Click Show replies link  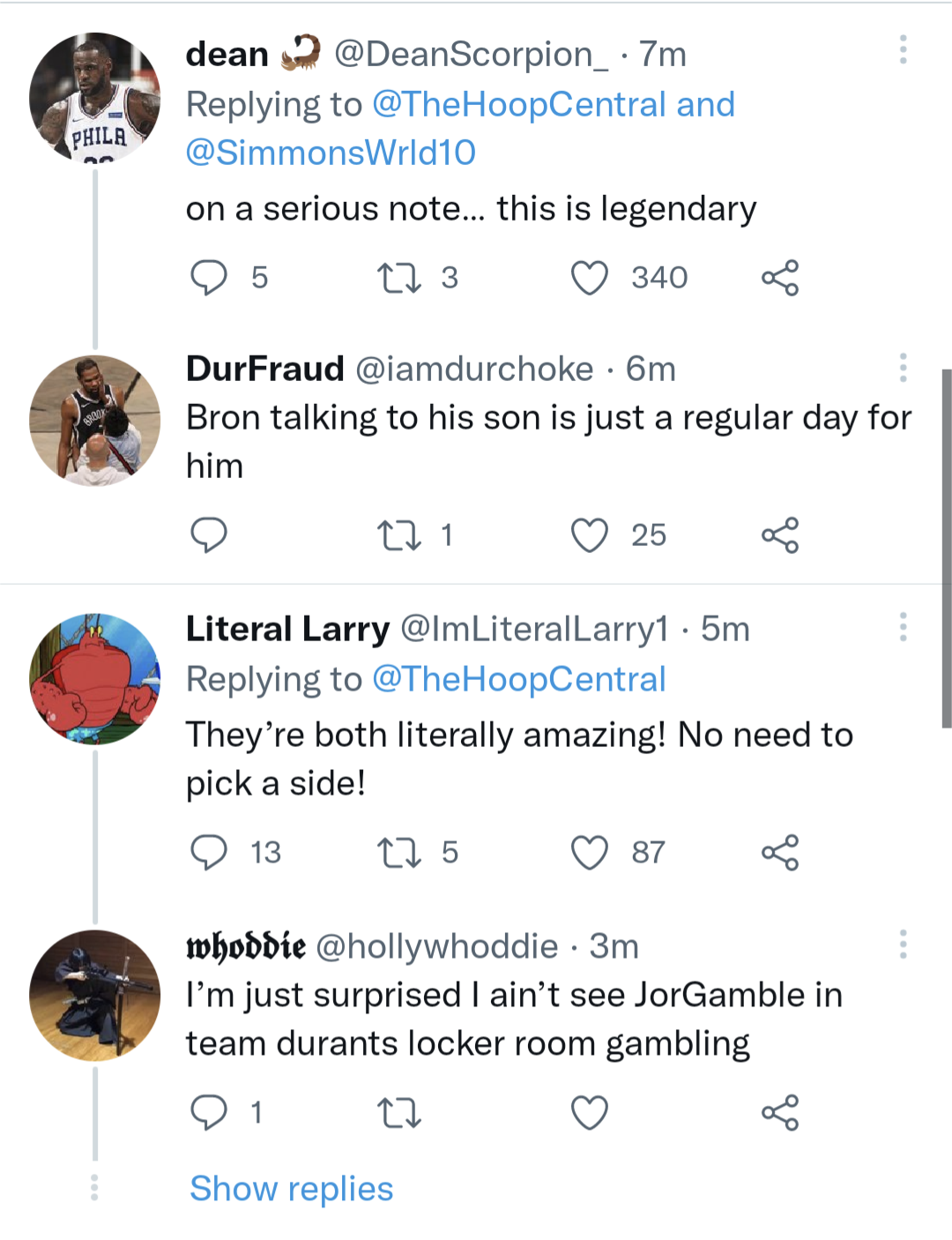(291, 1189)
